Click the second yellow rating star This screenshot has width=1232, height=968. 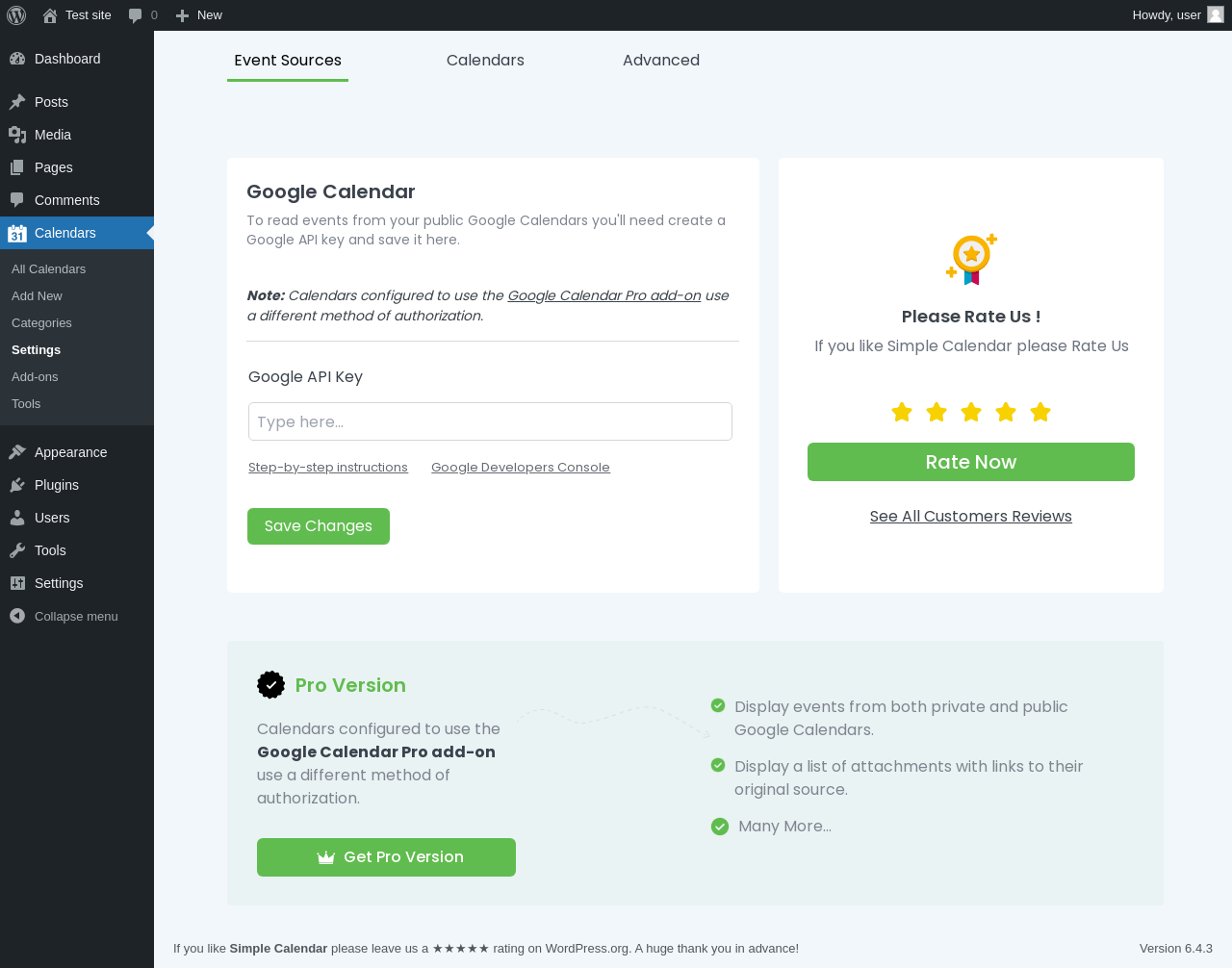937,413
